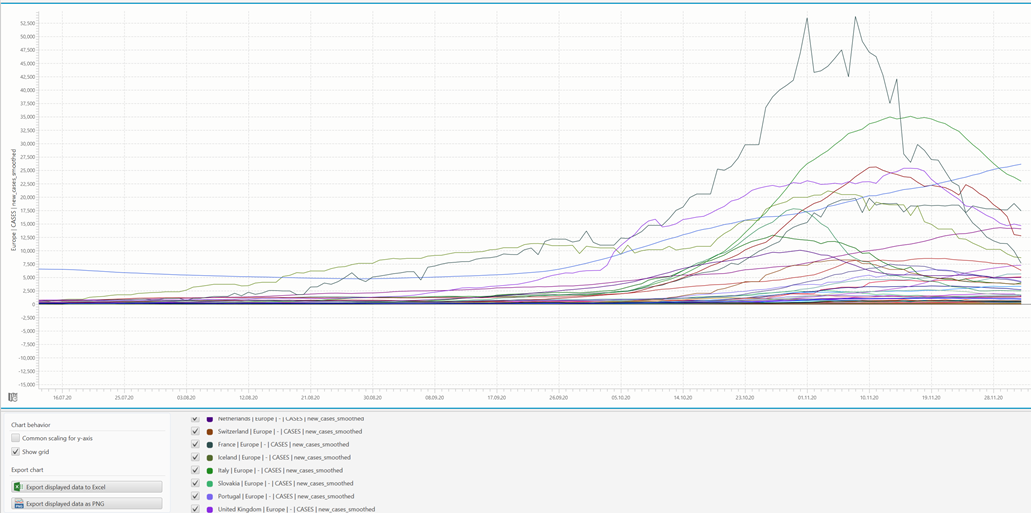This screenshot has height=513, width=1031.
Task: Click the brown Switzerland color swatch
Action: pyautogui.click(x=210, y=431)
